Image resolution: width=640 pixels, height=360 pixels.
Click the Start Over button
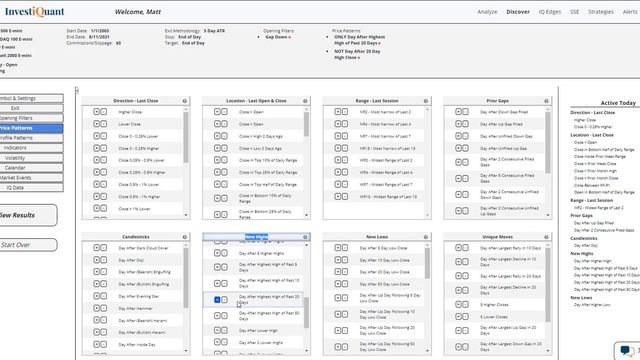pos(28,245)
